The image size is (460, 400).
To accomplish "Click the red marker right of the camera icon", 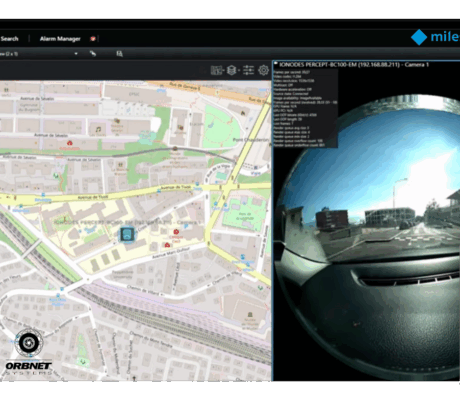I will (x=176, y=231).
